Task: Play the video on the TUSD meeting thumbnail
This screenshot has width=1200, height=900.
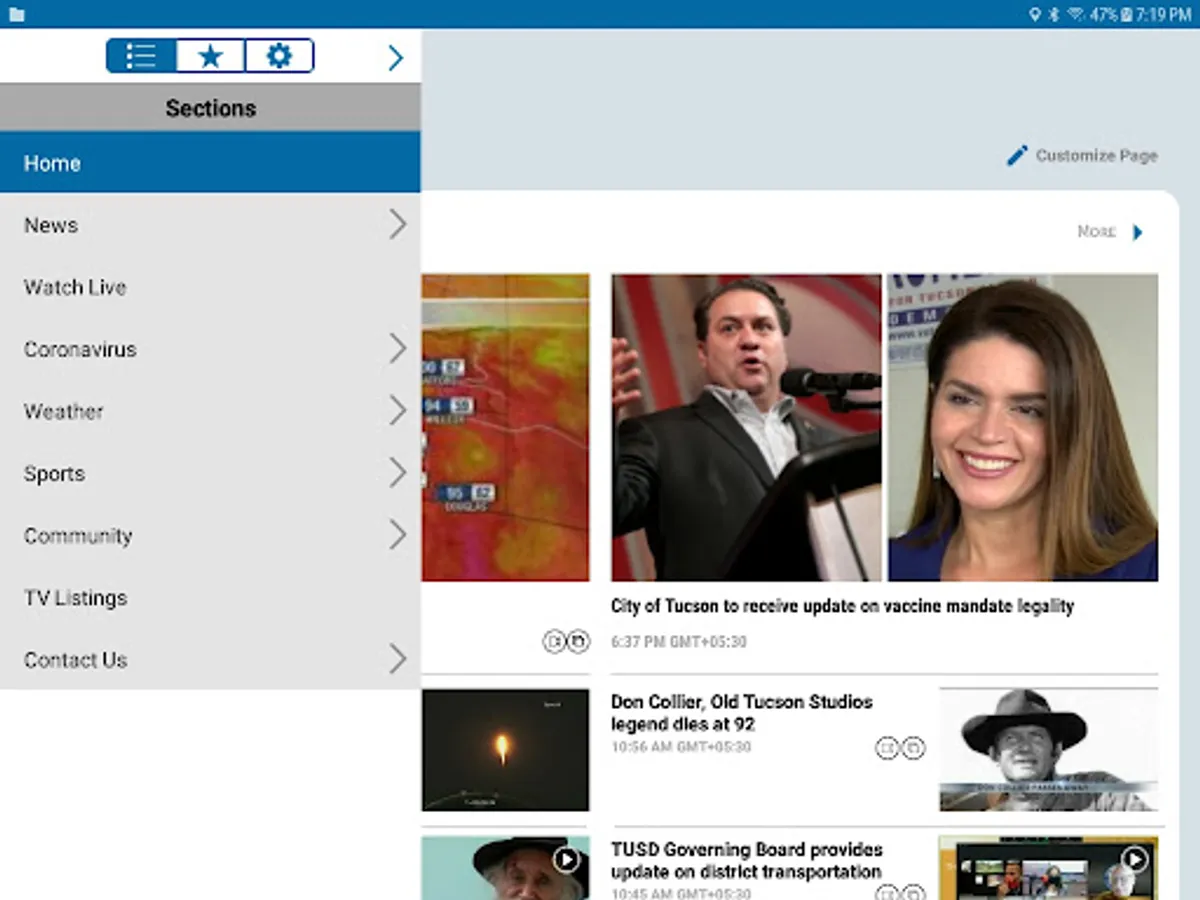Action: point(1134,859)
